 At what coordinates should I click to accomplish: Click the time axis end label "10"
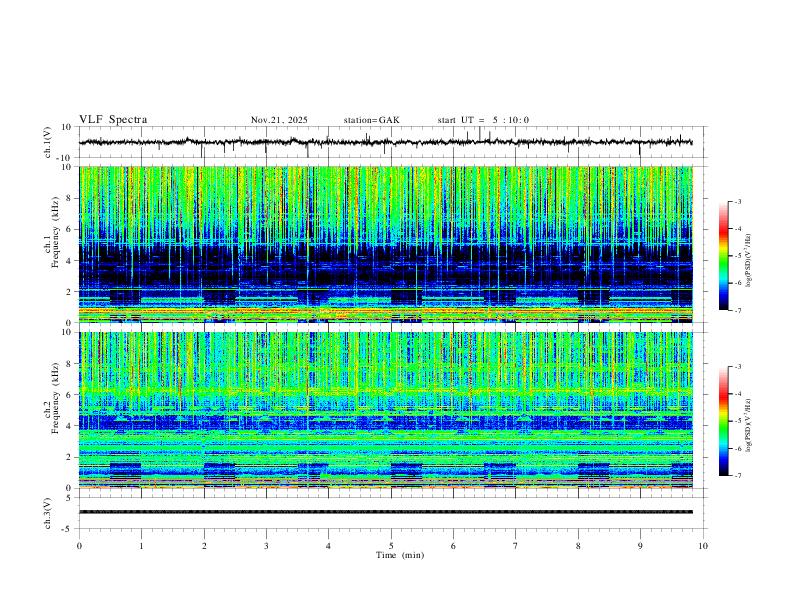coord(703,546)
